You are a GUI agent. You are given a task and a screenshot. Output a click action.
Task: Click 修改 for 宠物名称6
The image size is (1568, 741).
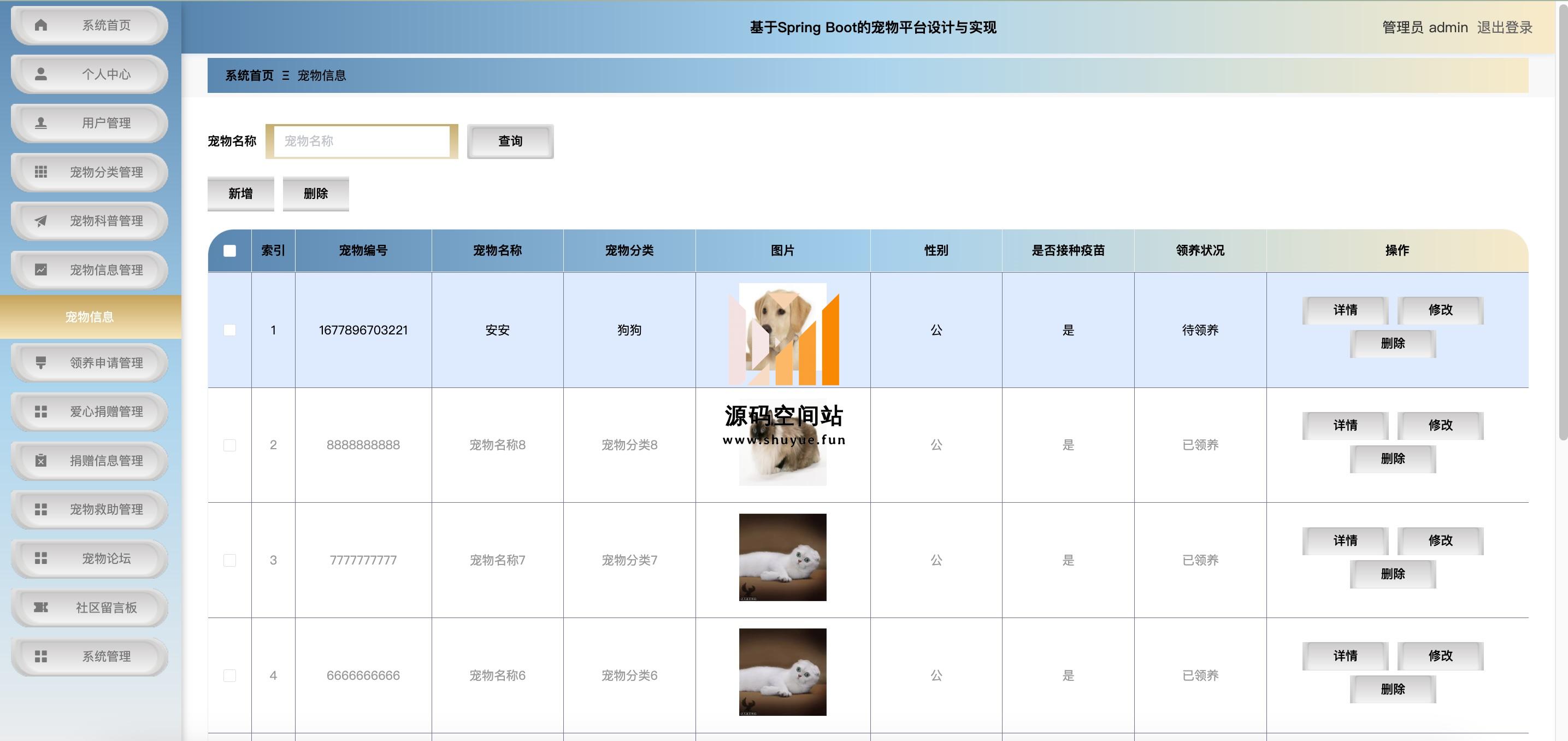pyautogui.click(x=1440, y=656)
